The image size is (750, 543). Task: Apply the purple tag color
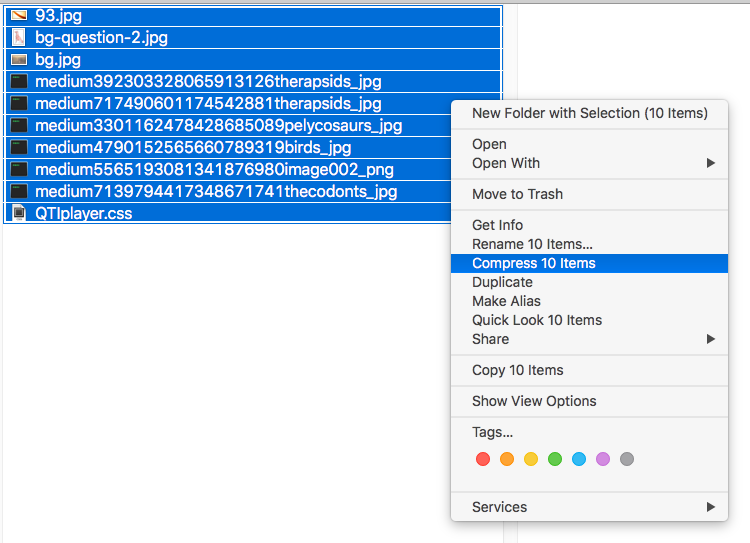[x=603, y=459]
